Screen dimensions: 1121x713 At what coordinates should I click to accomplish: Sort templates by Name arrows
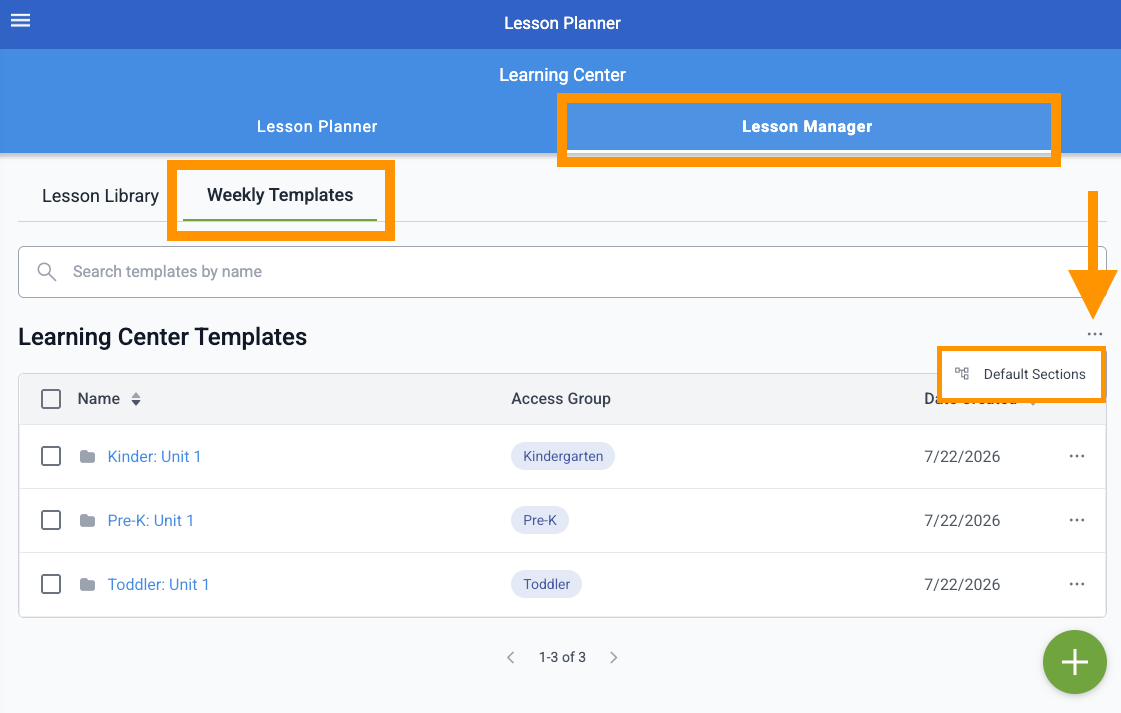pyautogui.click(x=136, y=399)
